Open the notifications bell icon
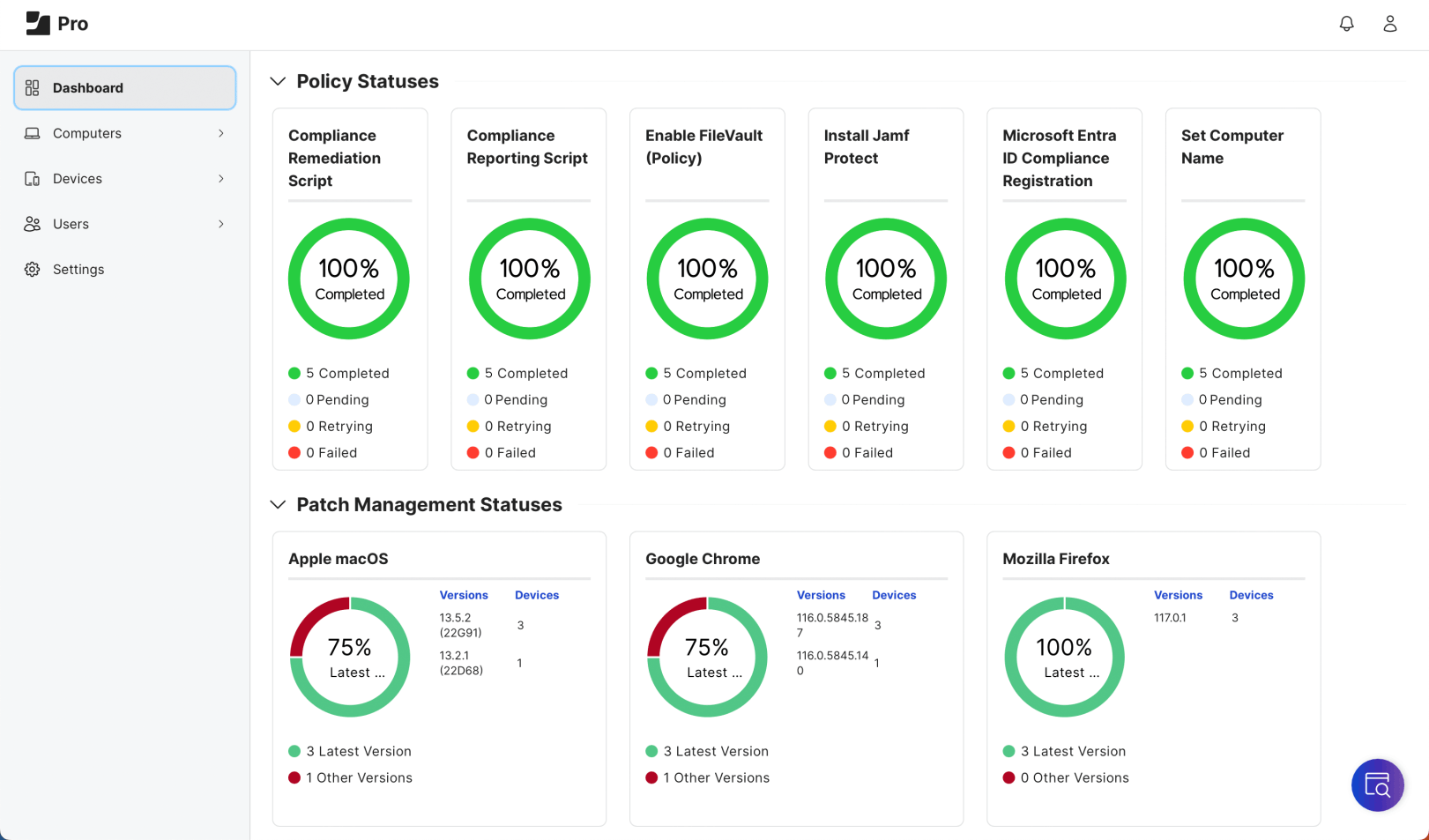 (x=1346, y=24)
